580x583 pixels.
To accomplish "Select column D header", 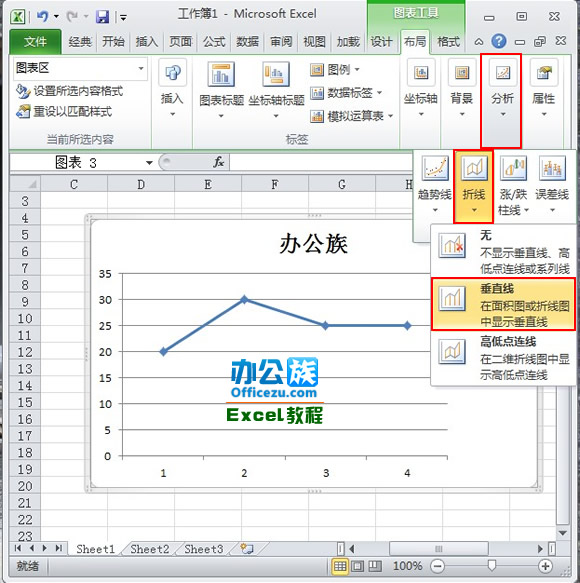I will tap(141, 184).
